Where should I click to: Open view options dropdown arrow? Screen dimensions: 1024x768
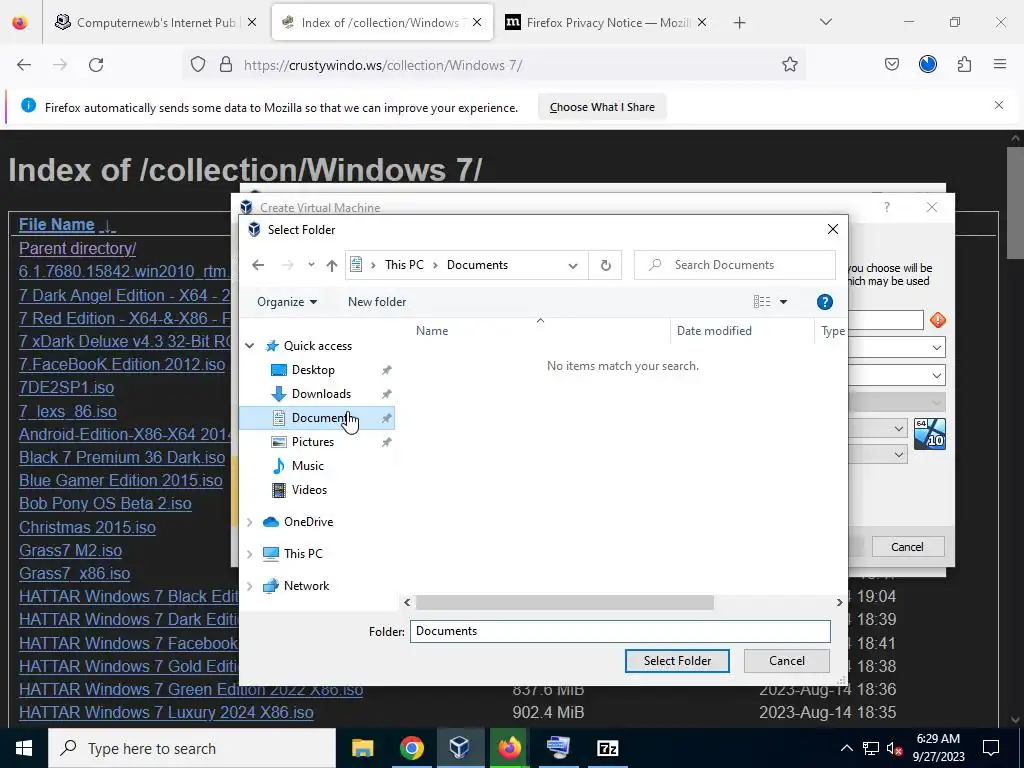(x=784, y=302)
